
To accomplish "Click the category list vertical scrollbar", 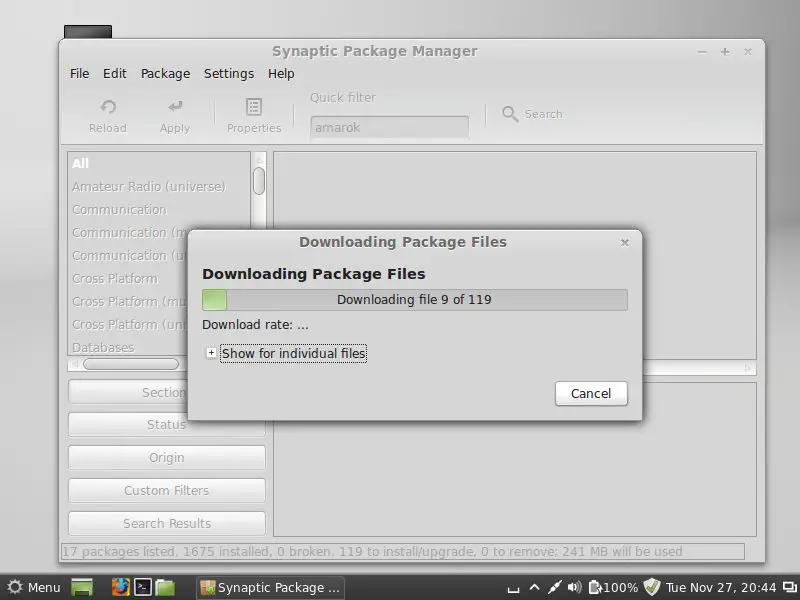I will (259, 181).
